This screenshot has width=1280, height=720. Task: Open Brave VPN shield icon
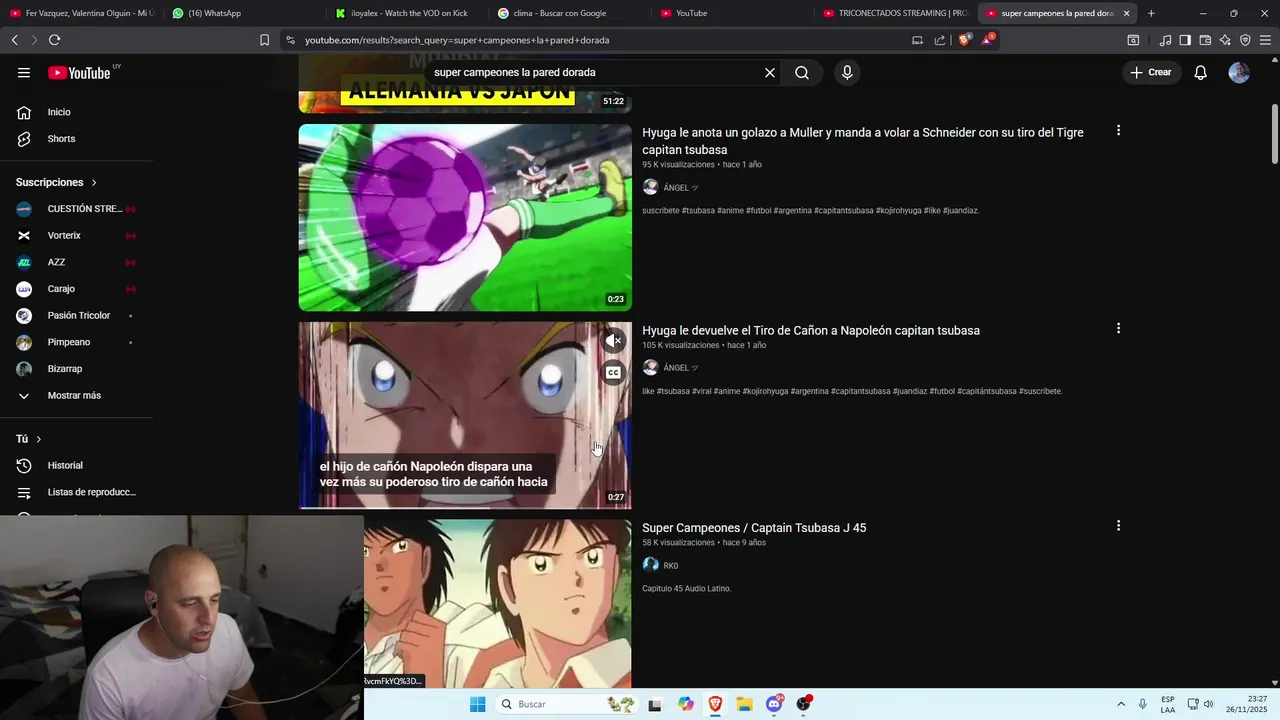pos(1245,40)
